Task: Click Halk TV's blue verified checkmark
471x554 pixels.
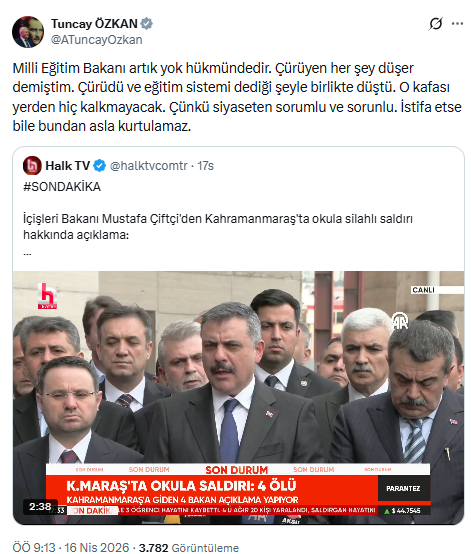Action: (x=100, y=165)
